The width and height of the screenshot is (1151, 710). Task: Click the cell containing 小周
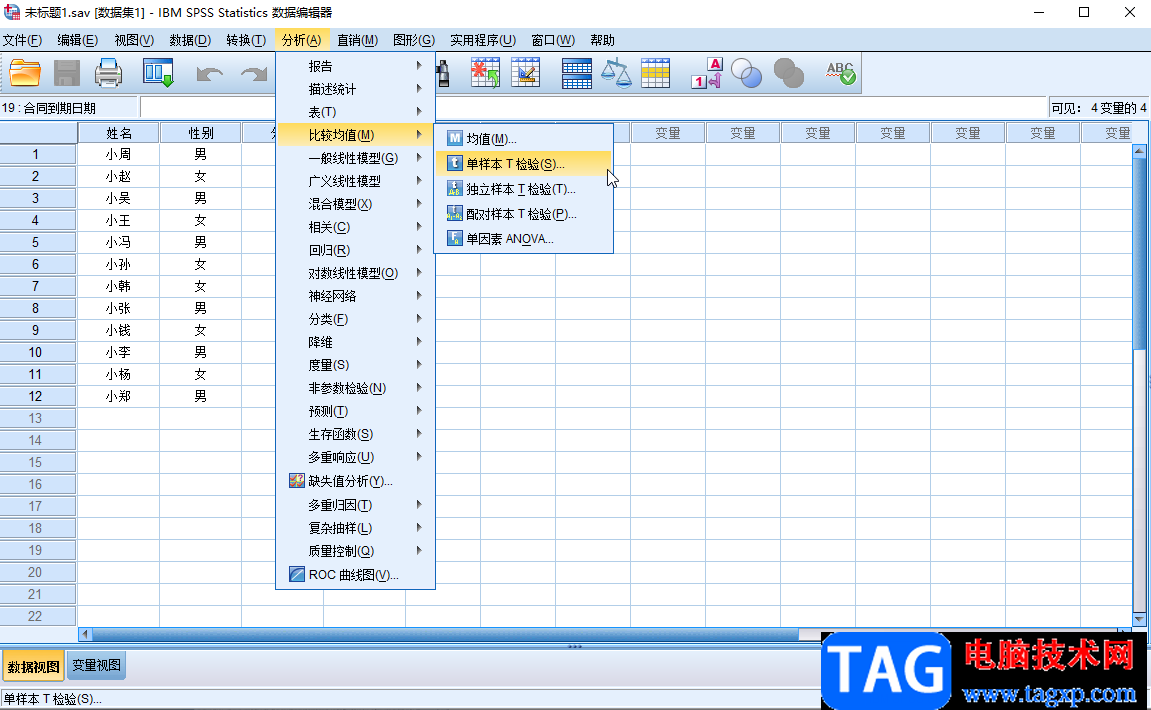click(119, 154)
